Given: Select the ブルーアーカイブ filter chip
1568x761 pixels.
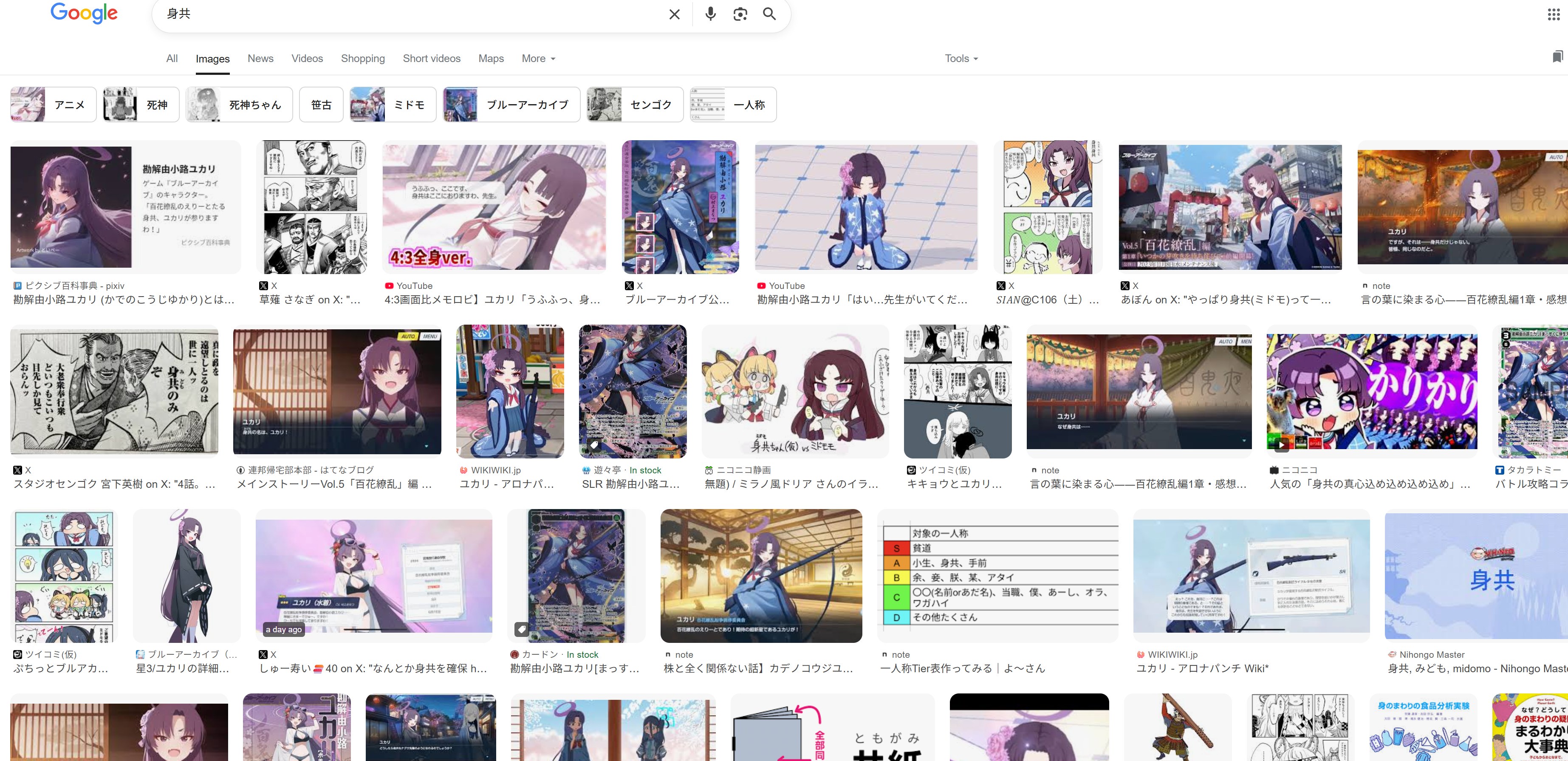Looking at the screenshot, I should pos(511,104).
